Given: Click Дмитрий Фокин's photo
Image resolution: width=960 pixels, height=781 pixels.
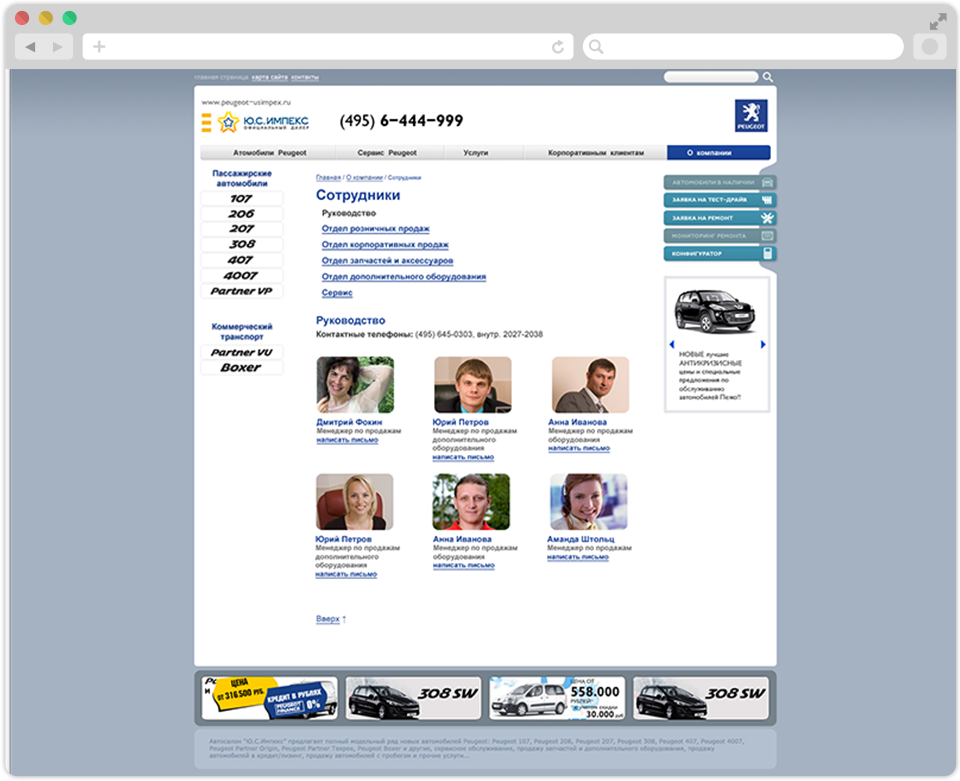Looking at the screenshot, I should (x=355, y=385).
